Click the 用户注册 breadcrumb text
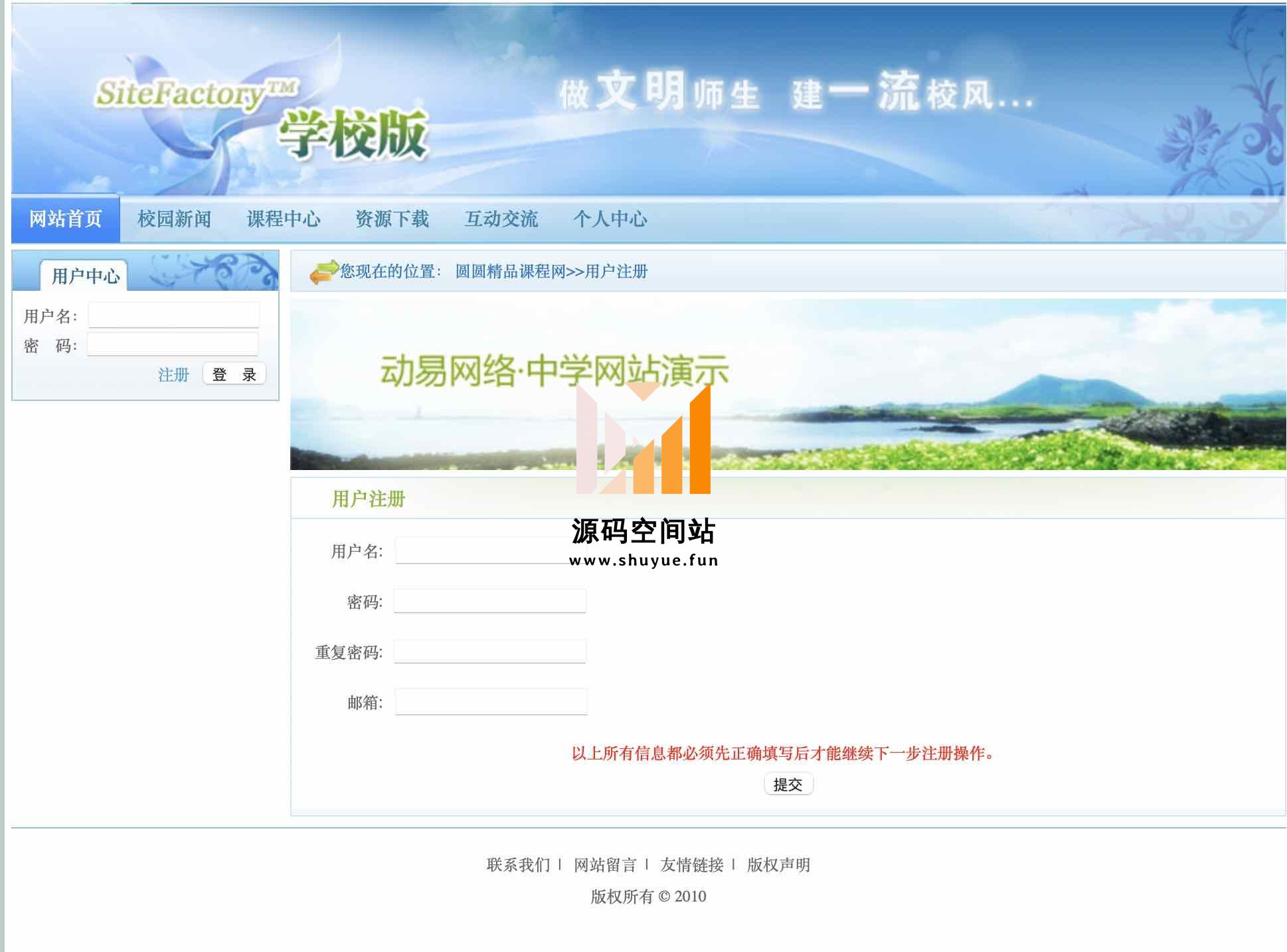The image size is (1287, 952). point(616,272)
